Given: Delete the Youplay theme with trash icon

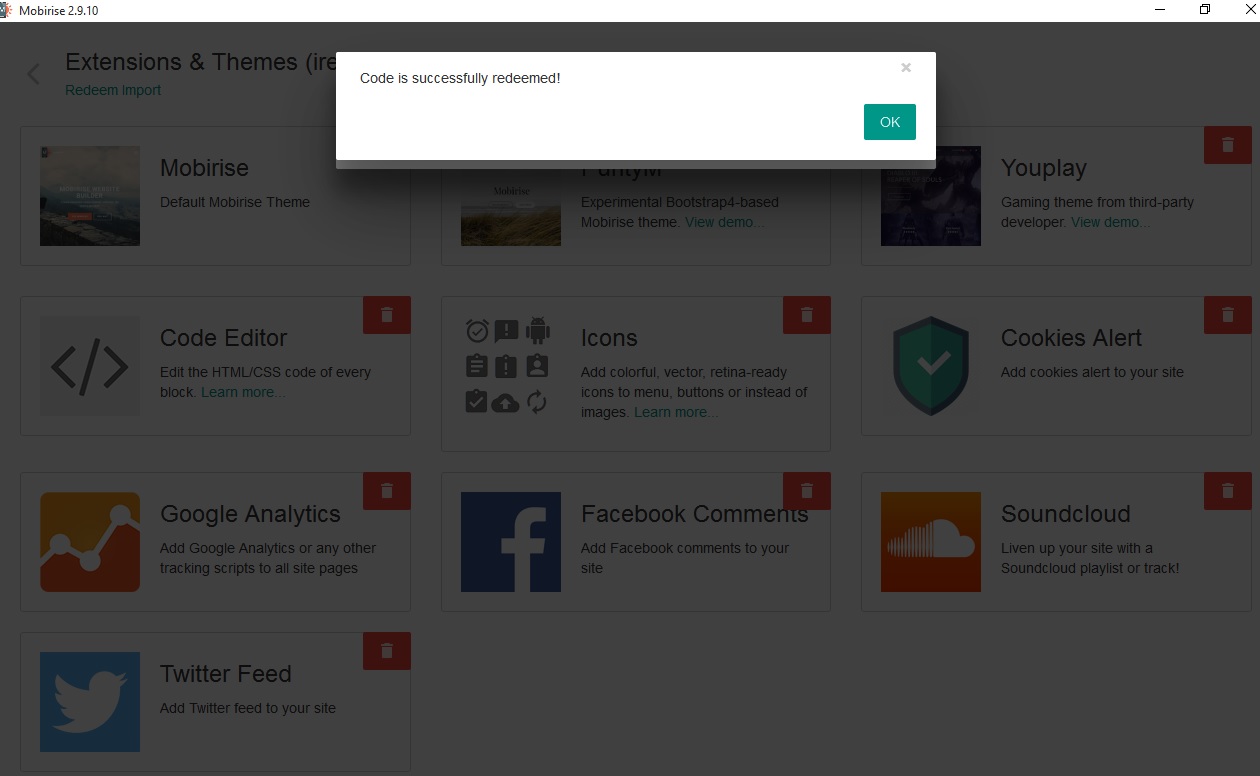Looking at the screenshot, I should tap(1227, 145).
